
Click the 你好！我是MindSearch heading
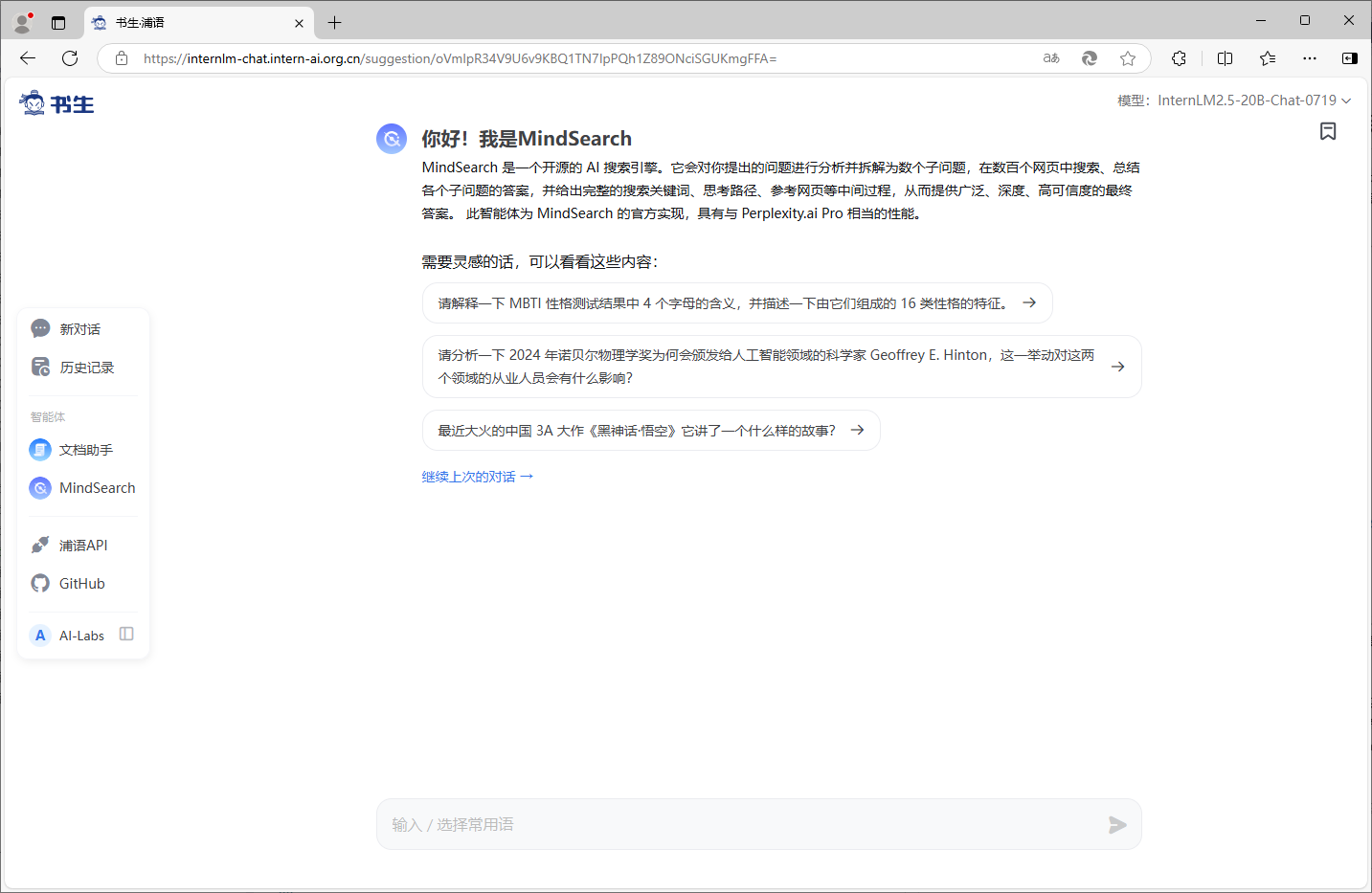[527, 139]
